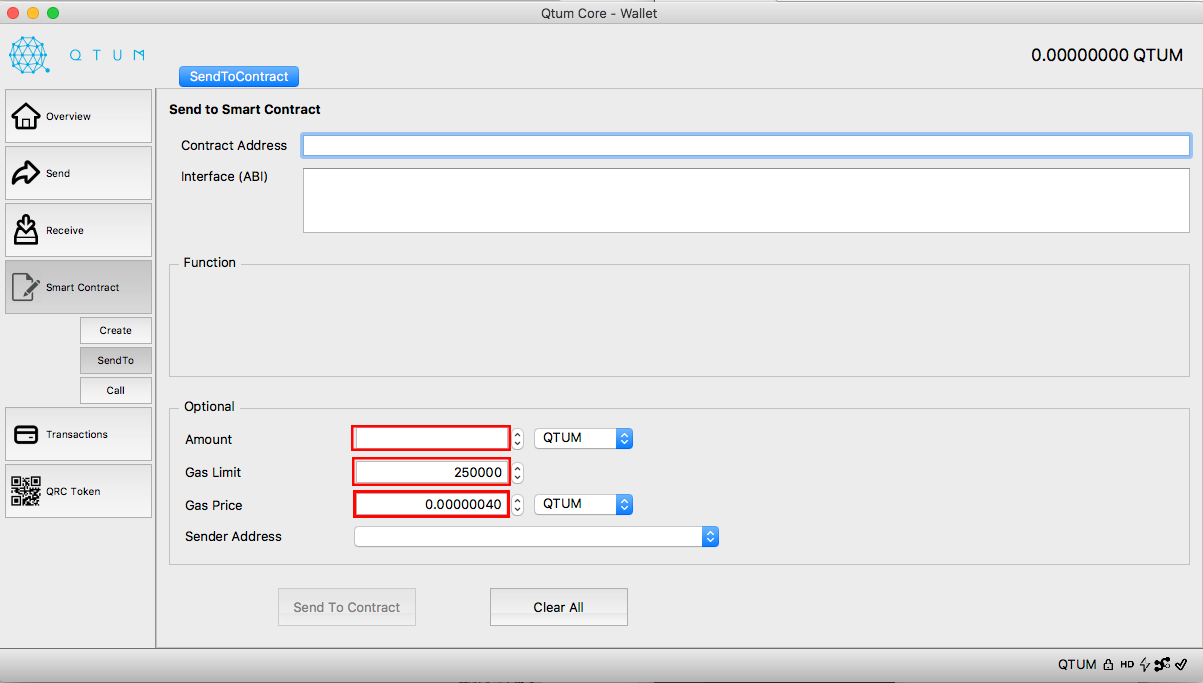1203x683 pixels.
Task: Click the Sender Address label
Action: (233, 537)
